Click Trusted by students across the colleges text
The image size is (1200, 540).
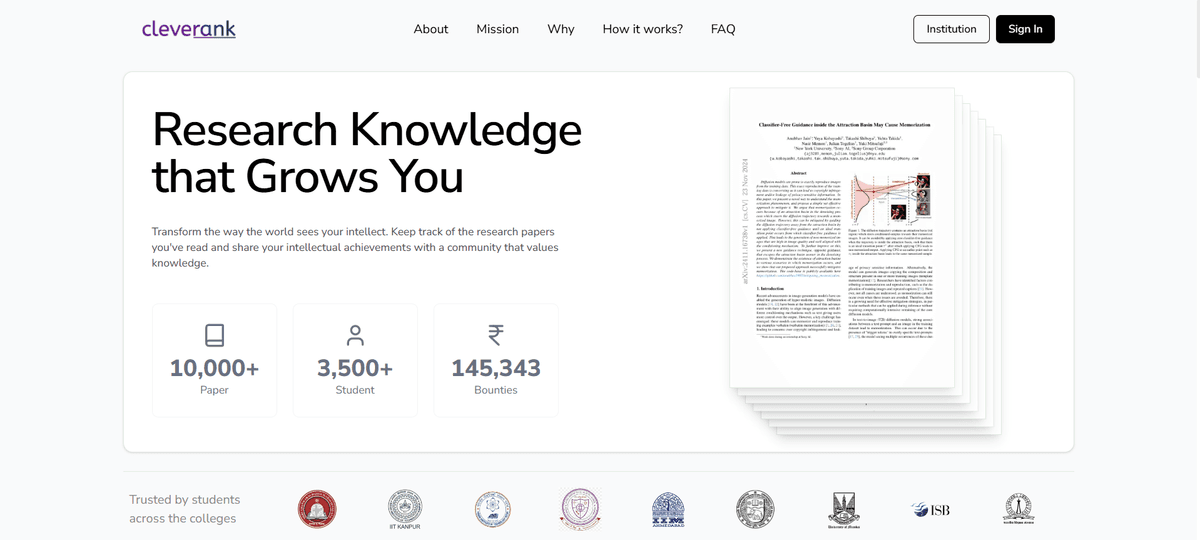185,509
